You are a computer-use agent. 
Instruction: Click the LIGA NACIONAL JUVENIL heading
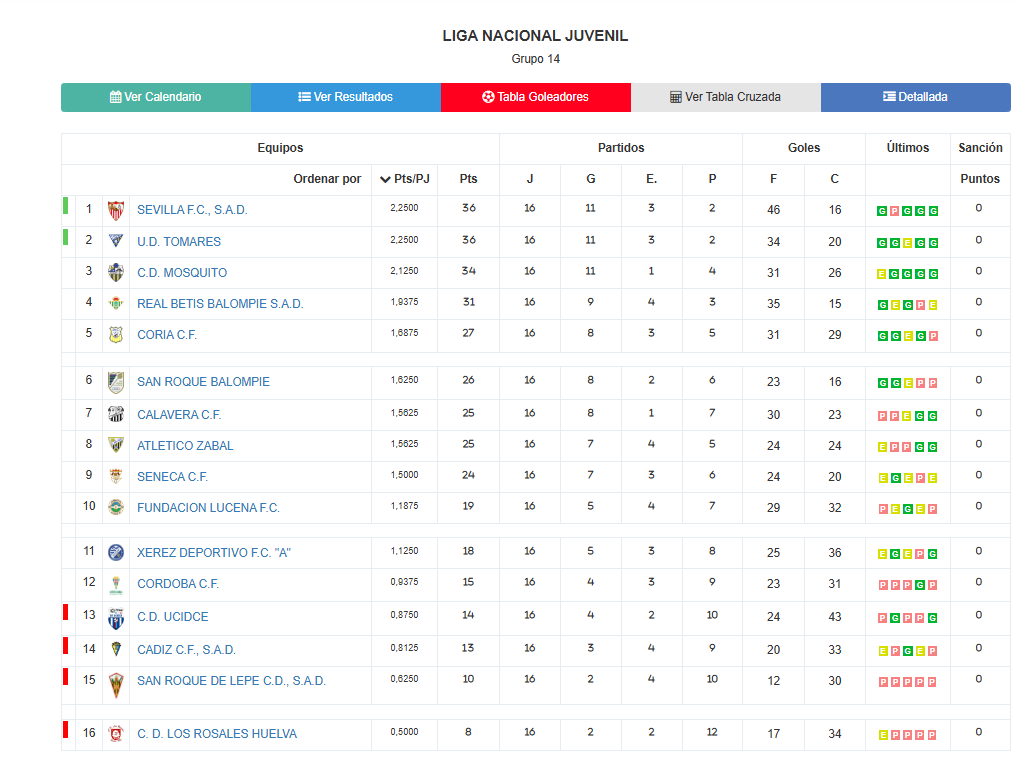pos(535,36)
